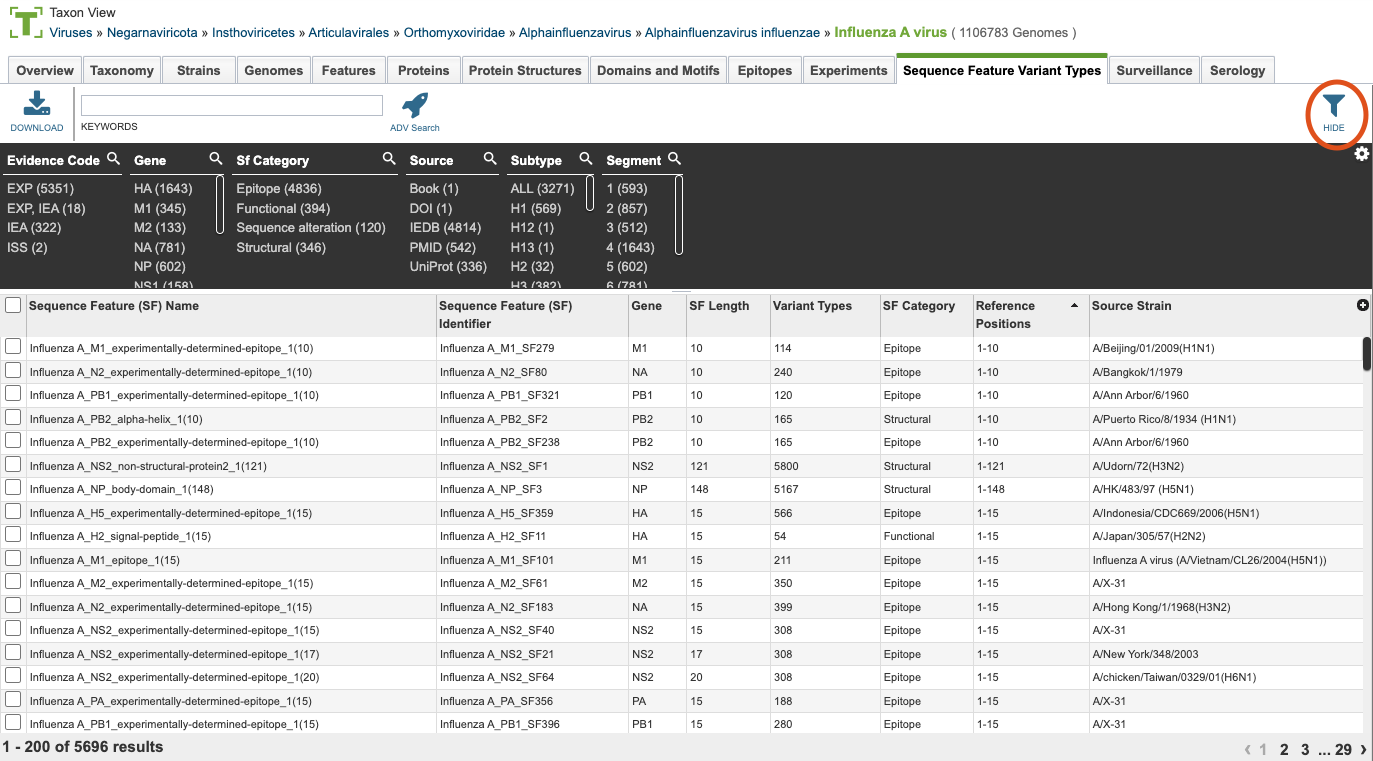
Task: Sort by Reference Positions column arrow
Action: coord(1074,305)
